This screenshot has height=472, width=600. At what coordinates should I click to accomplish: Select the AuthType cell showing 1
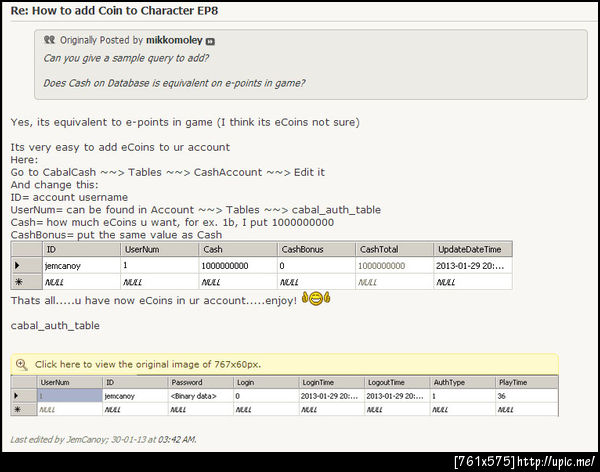[463, 396]
